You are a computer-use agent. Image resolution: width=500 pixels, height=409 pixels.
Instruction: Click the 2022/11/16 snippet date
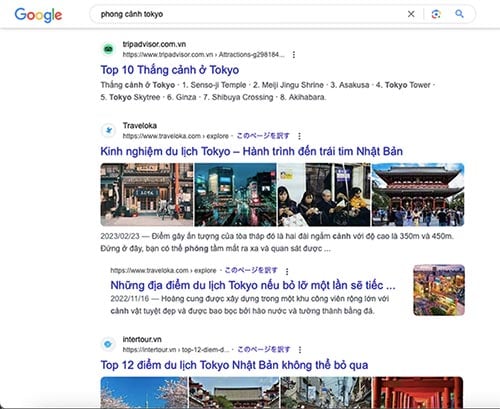[129, 299]
